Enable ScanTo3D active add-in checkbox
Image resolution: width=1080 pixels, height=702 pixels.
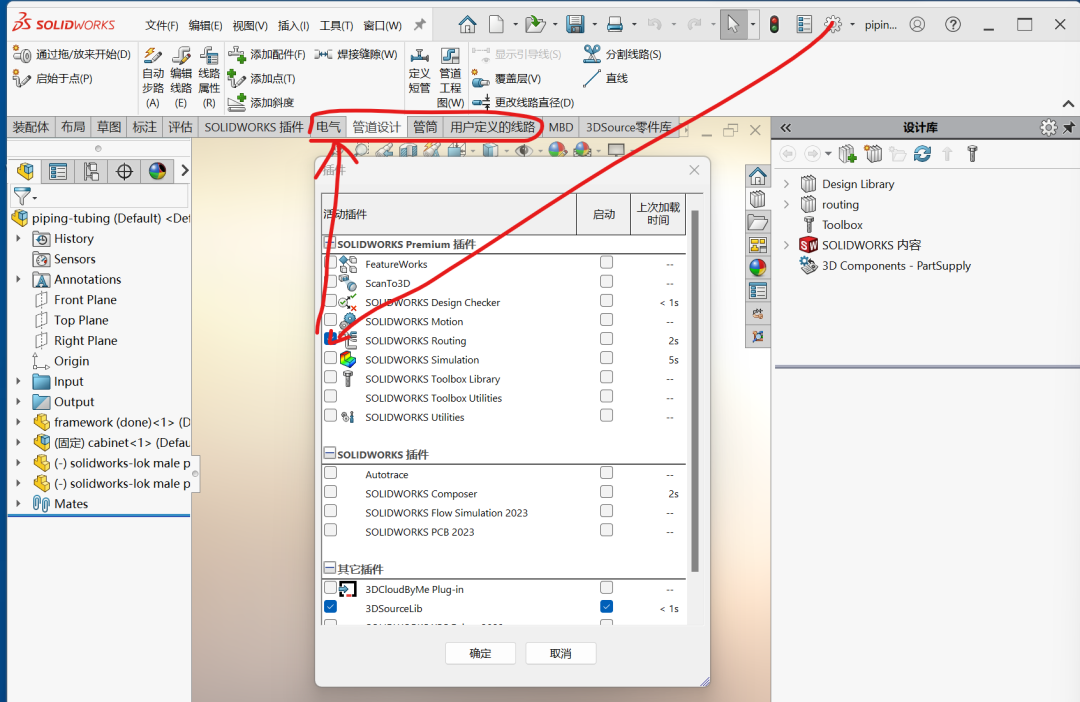331,282
